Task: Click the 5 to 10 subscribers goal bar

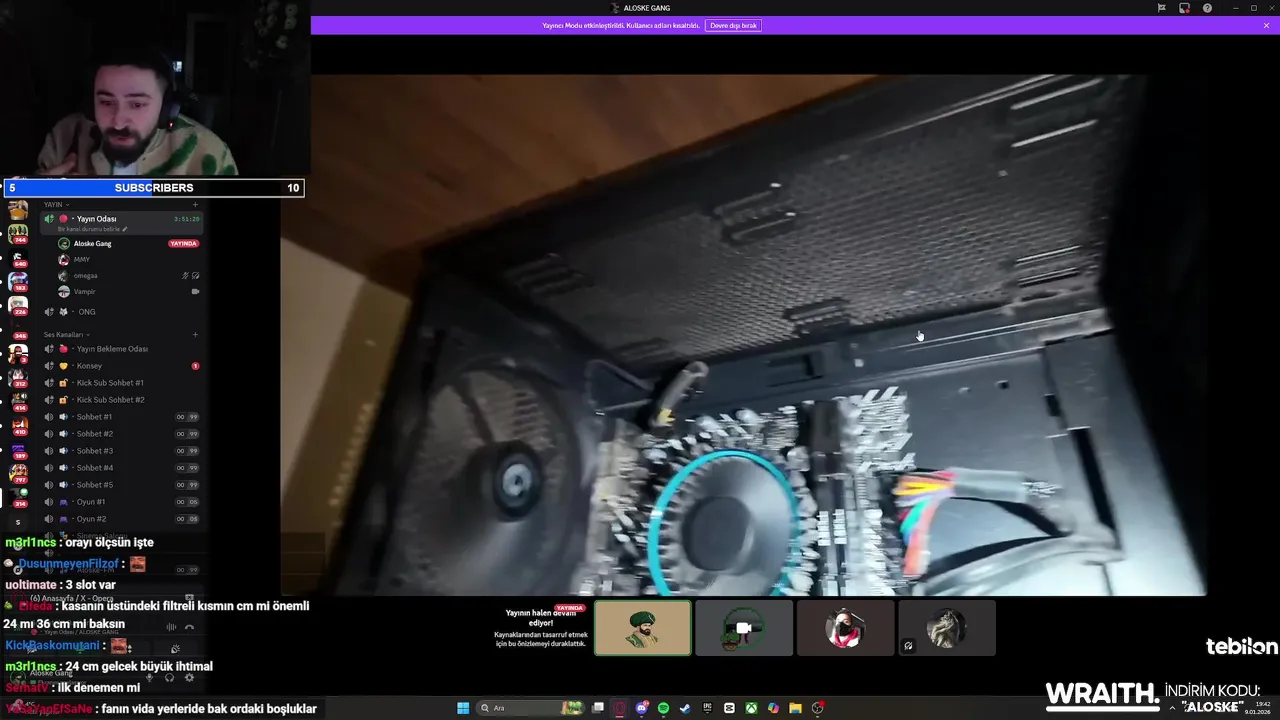Action: click(153, 188)
